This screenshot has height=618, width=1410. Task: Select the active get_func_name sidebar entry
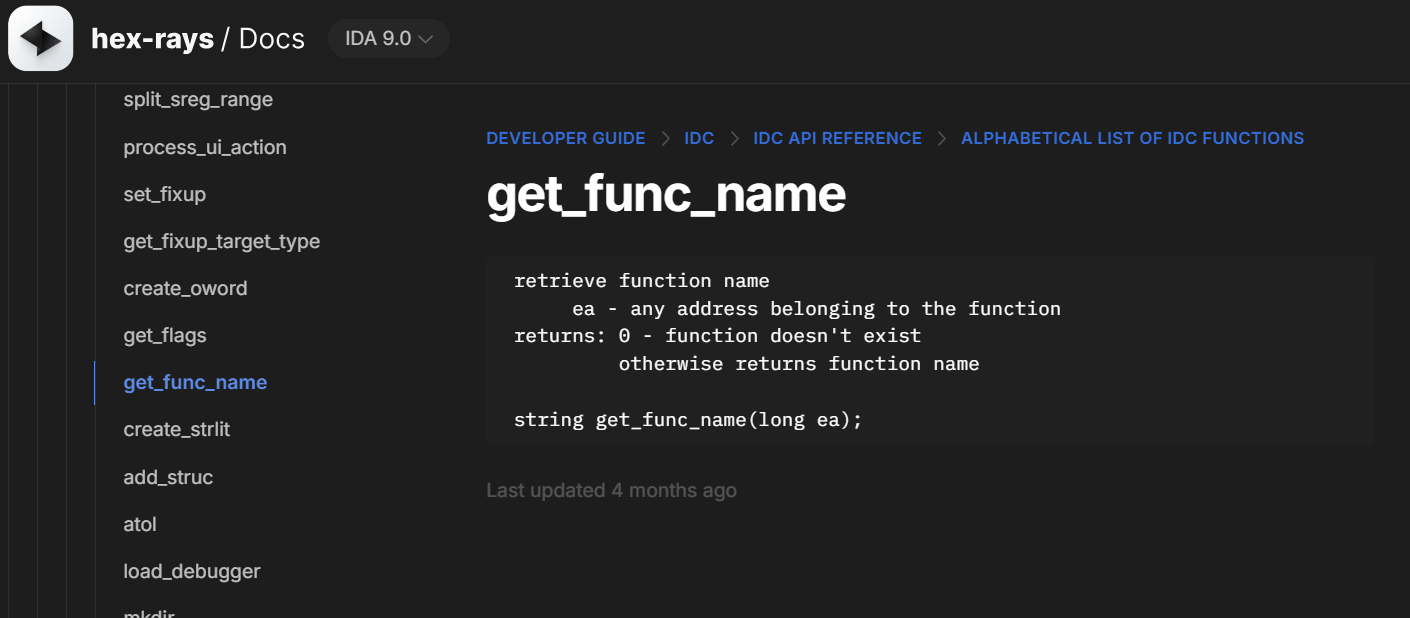click(195, 382)
